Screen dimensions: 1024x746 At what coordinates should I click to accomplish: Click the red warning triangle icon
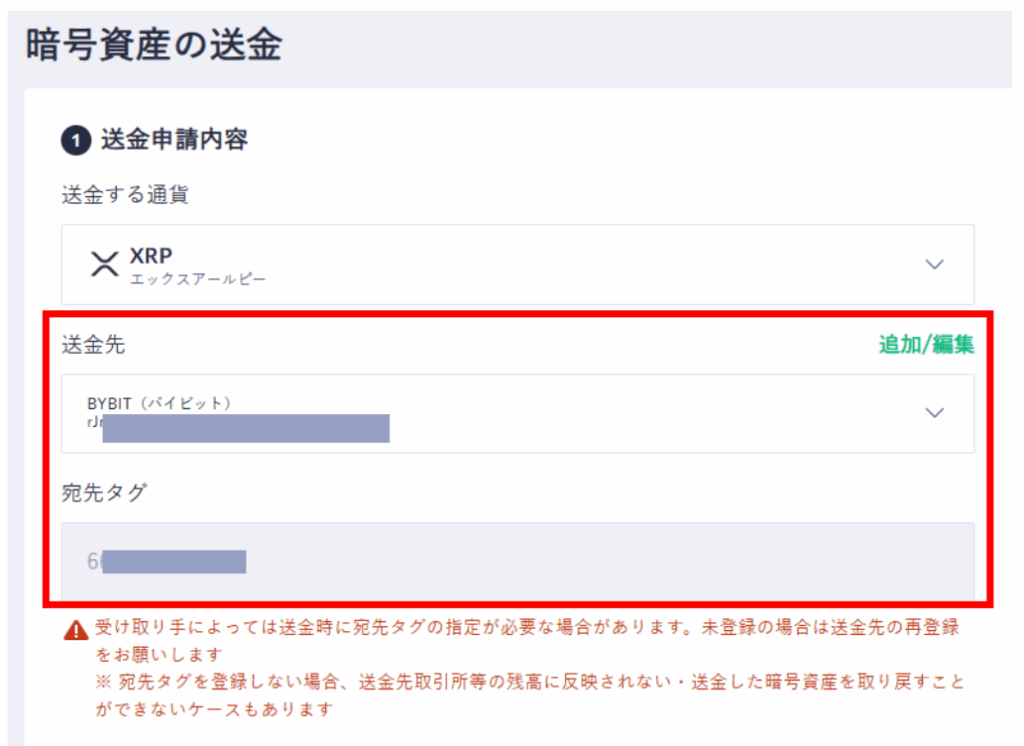click(76, 631)
